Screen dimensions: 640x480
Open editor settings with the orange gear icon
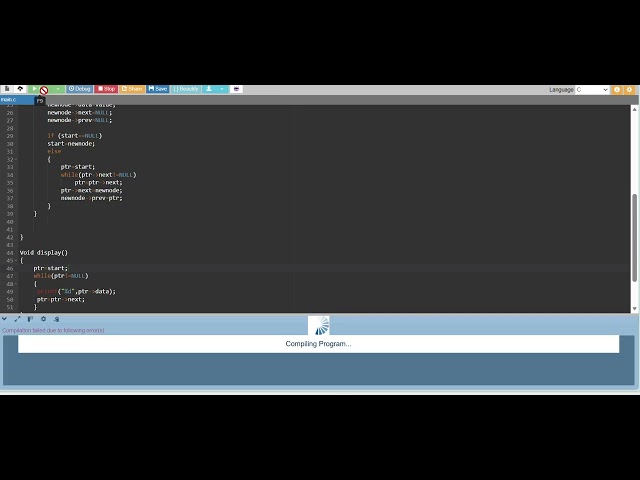[x=629, y=90]
